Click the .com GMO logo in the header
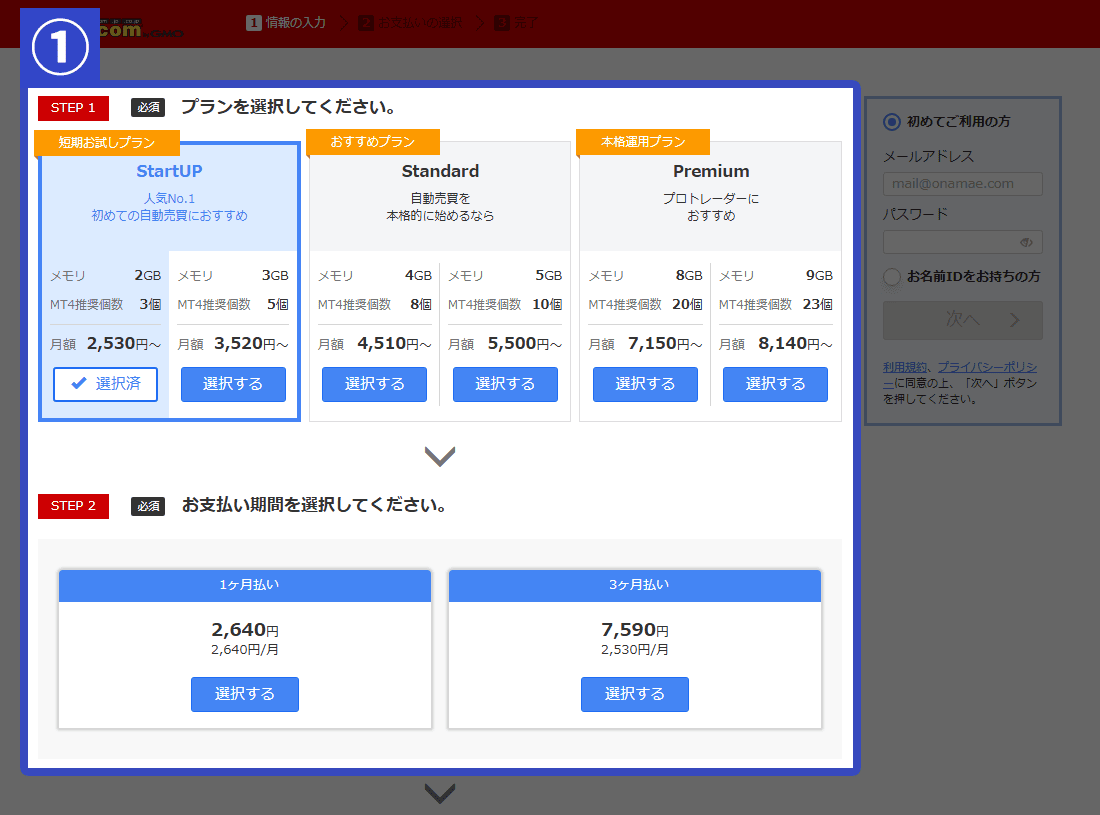Image resolution: width=1100 pixels, height=815 pixels. pos(141,29)
